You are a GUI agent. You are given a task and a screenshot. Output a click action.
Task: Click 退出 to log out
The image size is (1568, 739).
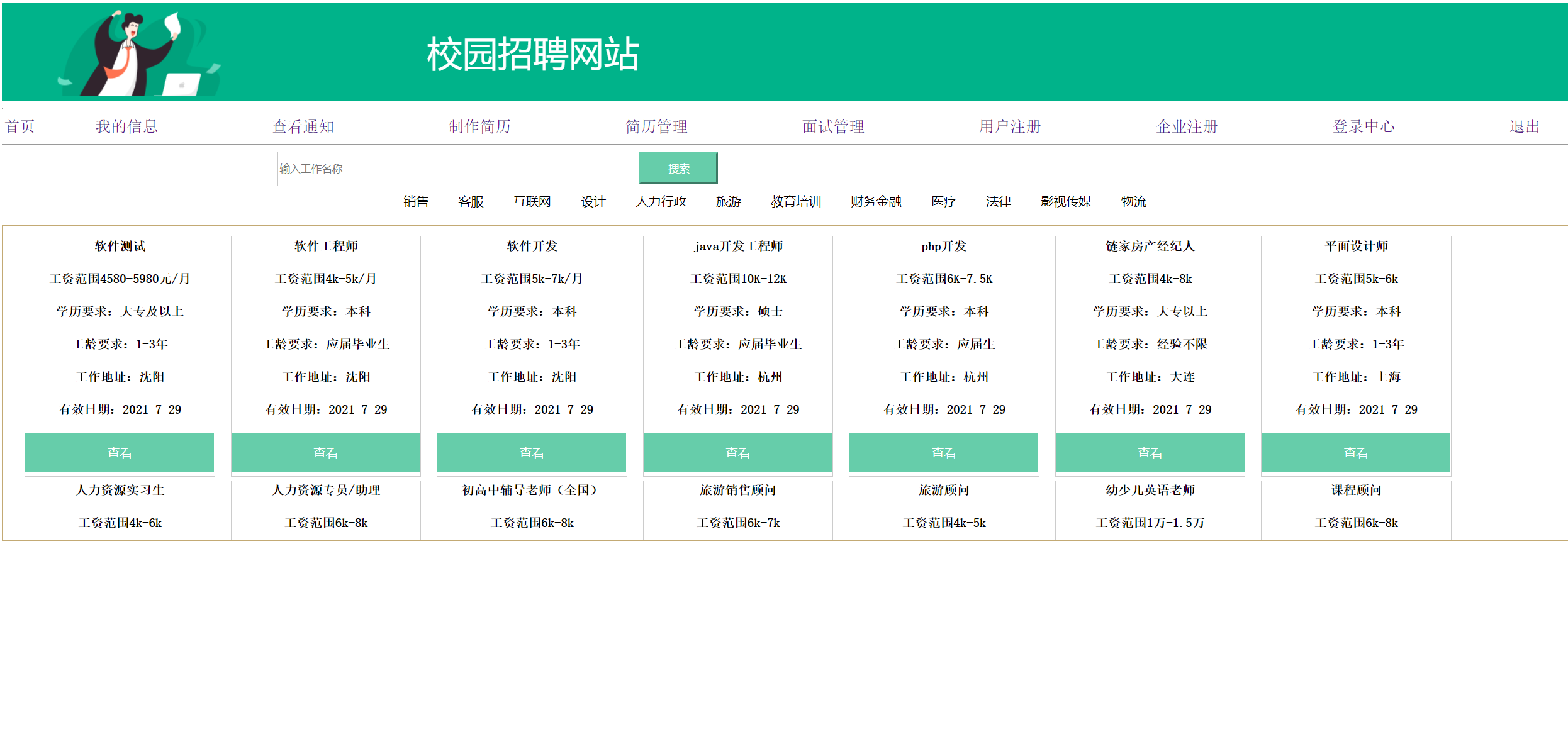[x=1524, y=126]
